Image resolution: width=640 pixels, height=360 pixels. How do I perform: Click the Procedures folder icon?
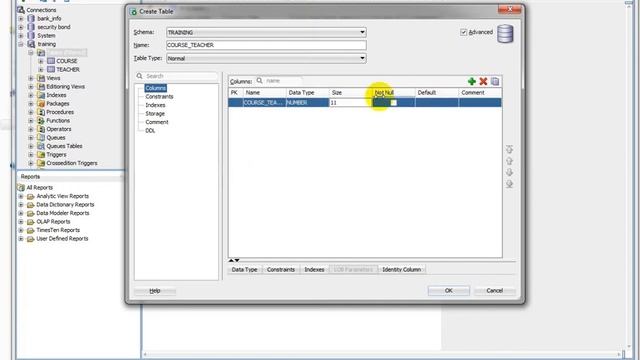click(41, 112)
